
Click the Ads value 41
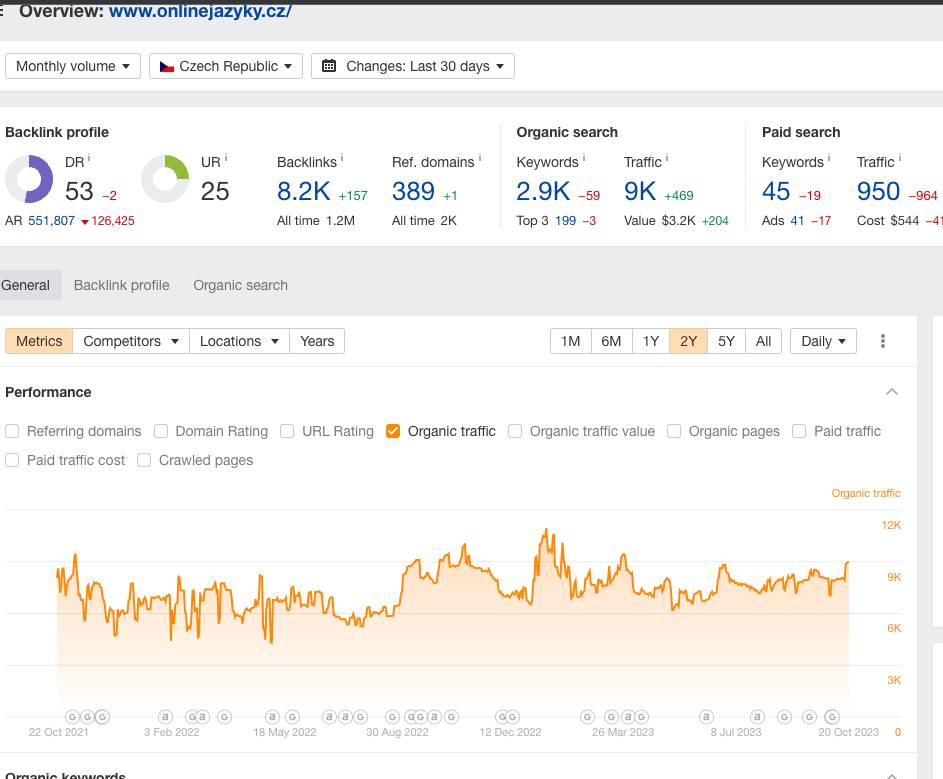coord(797,221)
